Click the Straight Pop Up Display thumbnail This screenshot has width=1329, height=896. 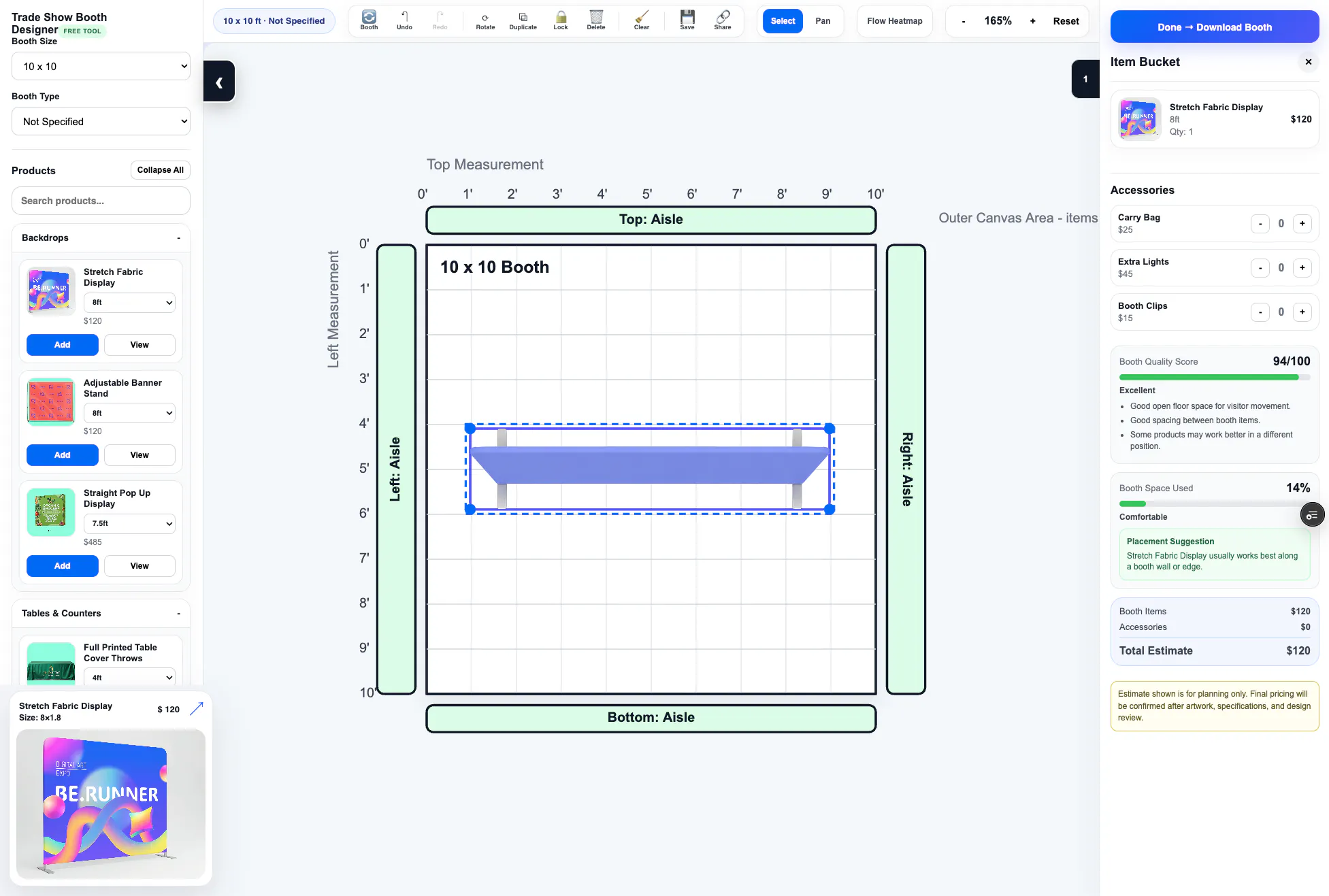pos(51,512)
